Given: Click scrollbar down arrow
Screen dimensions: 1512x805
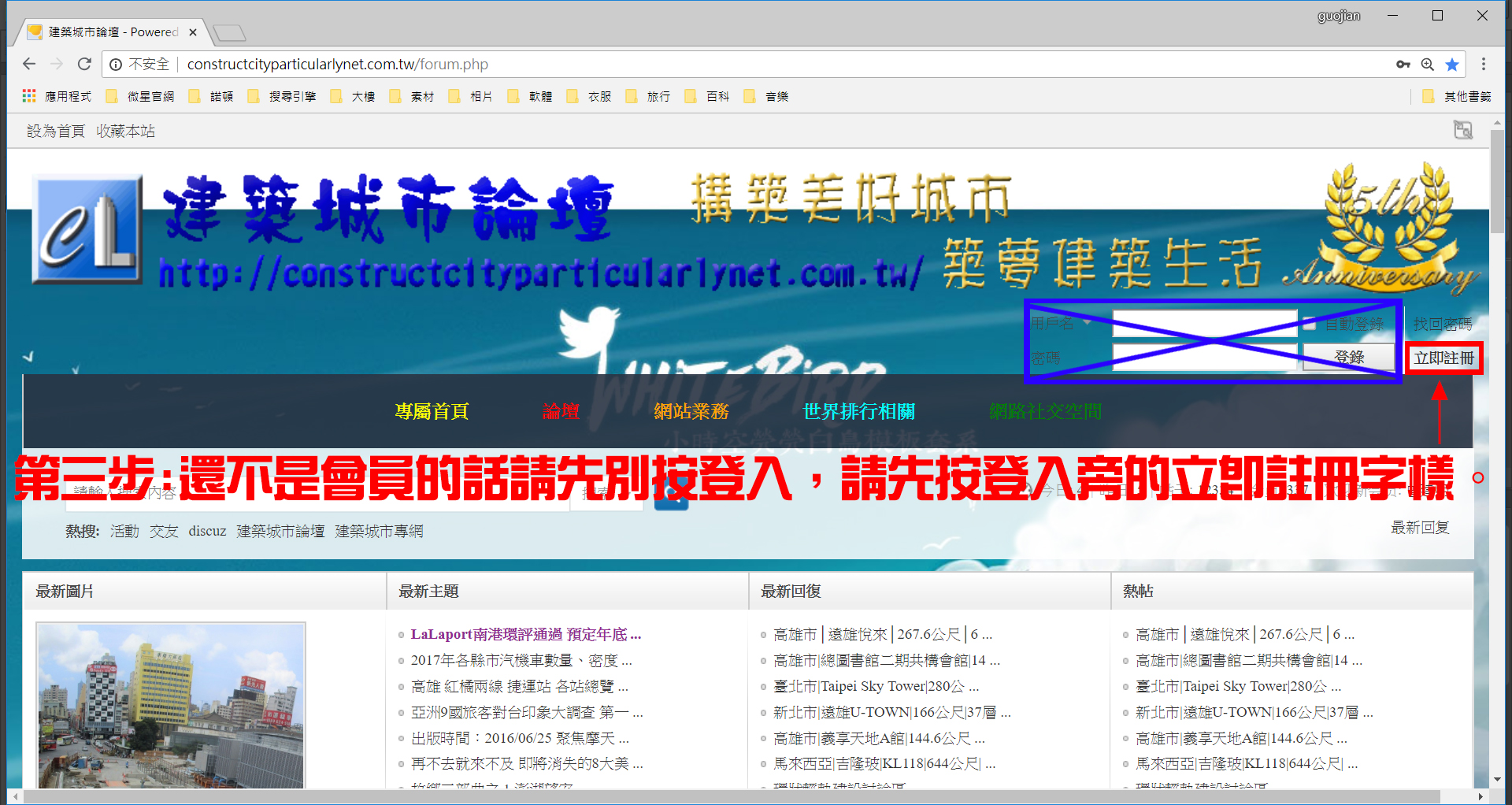Looking at the screenshot, I should pyautogui.click(x=1497, y=780).
